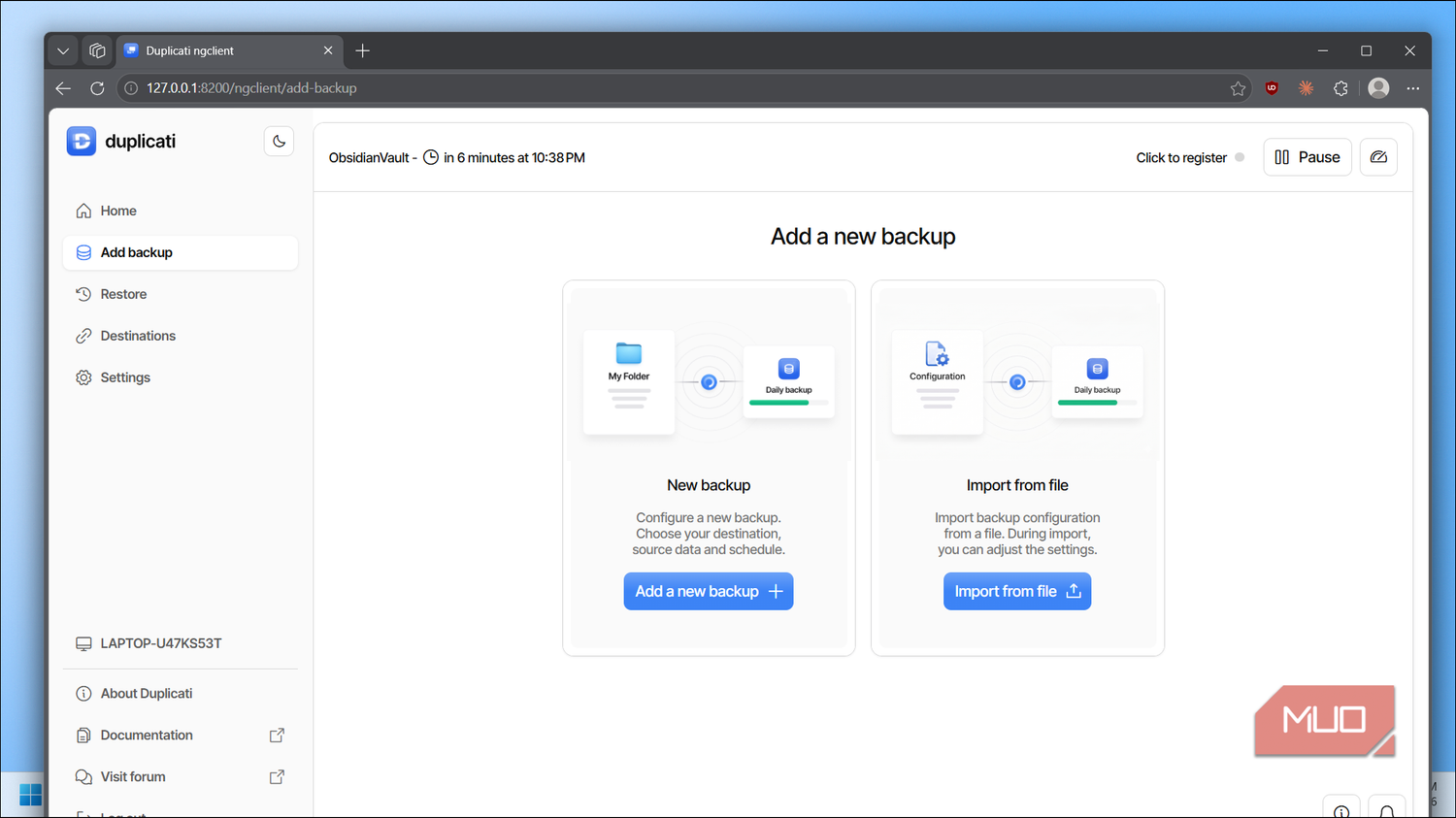Viewport: 1456px width, 818px height.
Task: Close the Duplicati ngclient tab
Action: [x=328, y=50]
